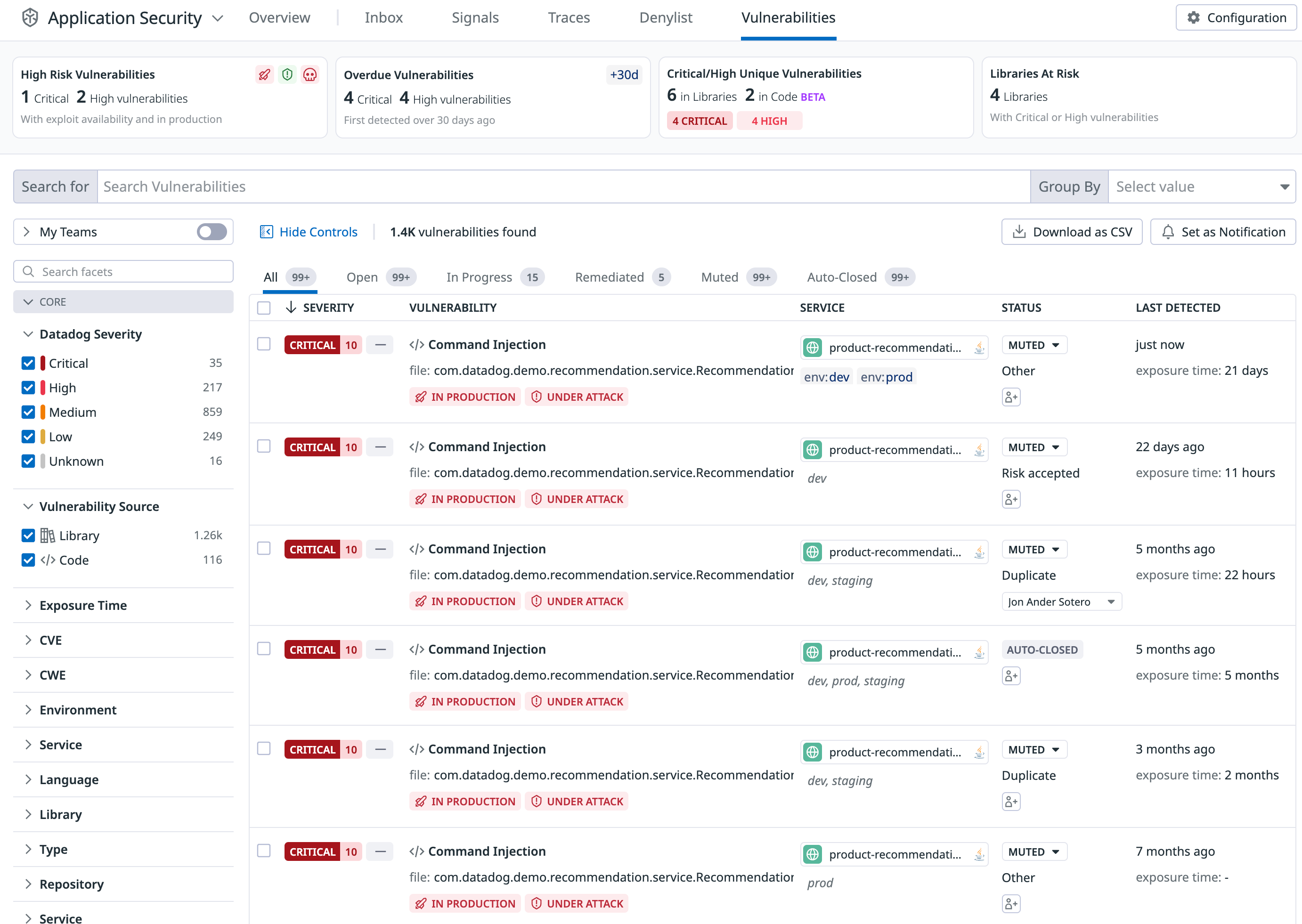Toggle the My Teams switch
1302x924 pixels.
212,232
